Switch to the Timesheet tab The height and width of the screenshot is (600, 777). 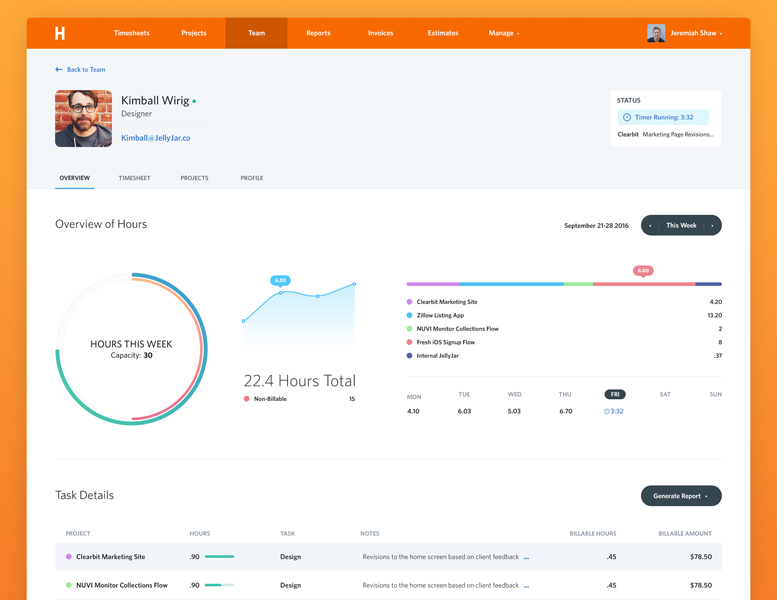pyautogui.click(x=134, y=178)
